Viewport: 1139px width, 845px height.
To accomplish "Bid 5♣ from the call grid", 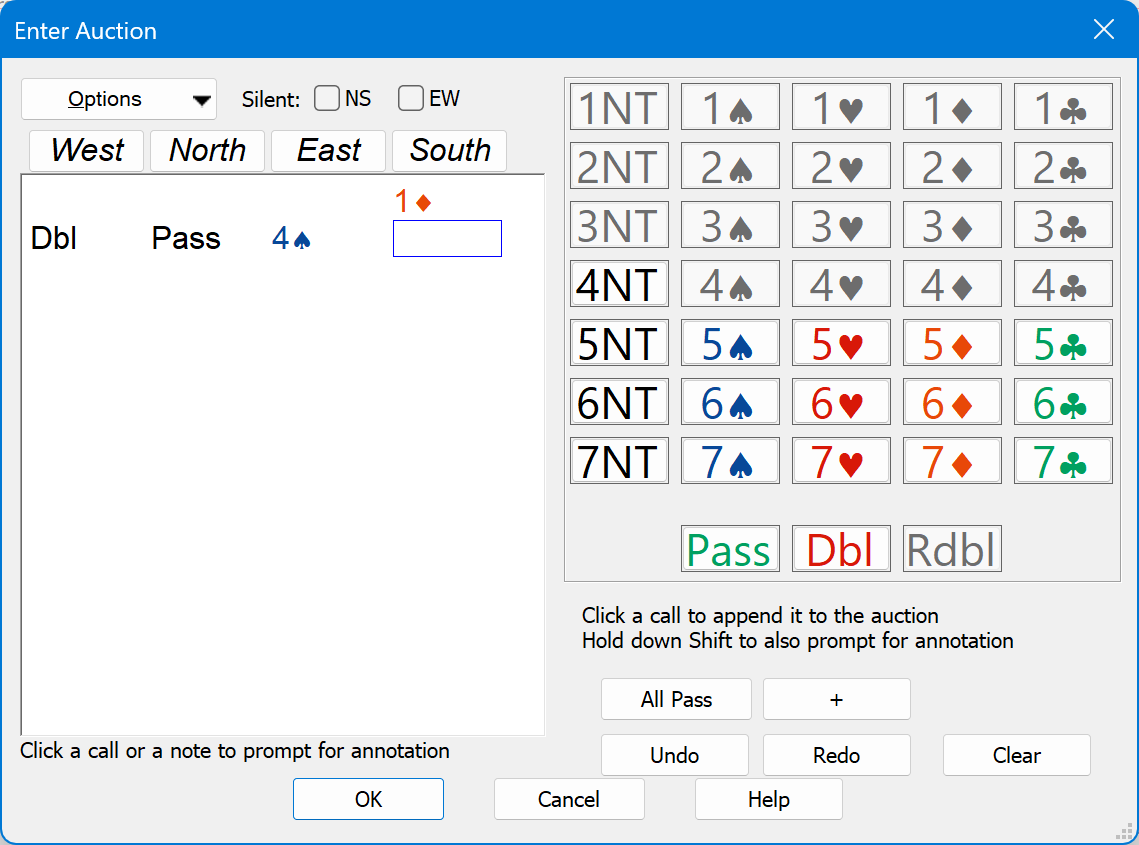I will pos(1063,343).
